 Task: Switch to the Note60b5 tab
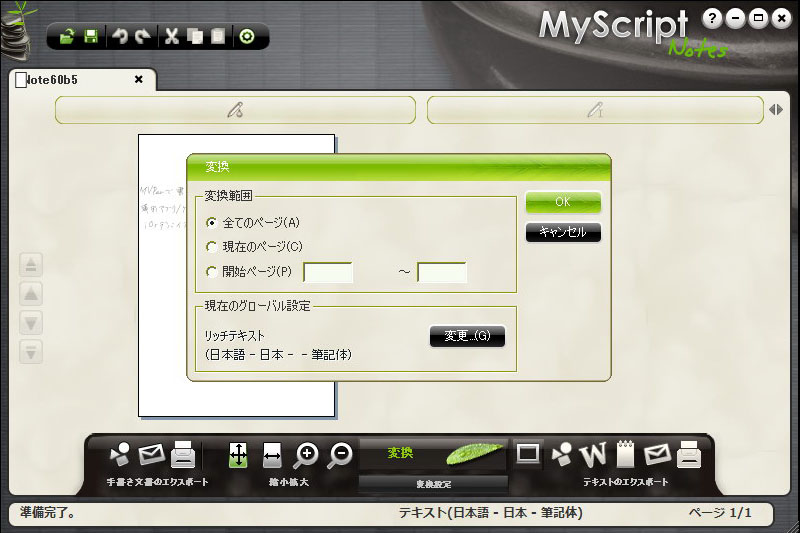coord(83,80)
